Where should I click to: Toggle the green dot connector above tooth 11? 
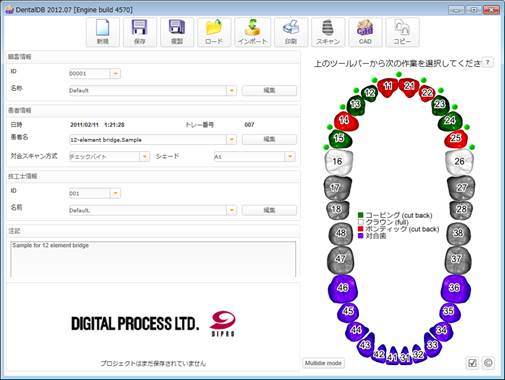click(399, 74)
